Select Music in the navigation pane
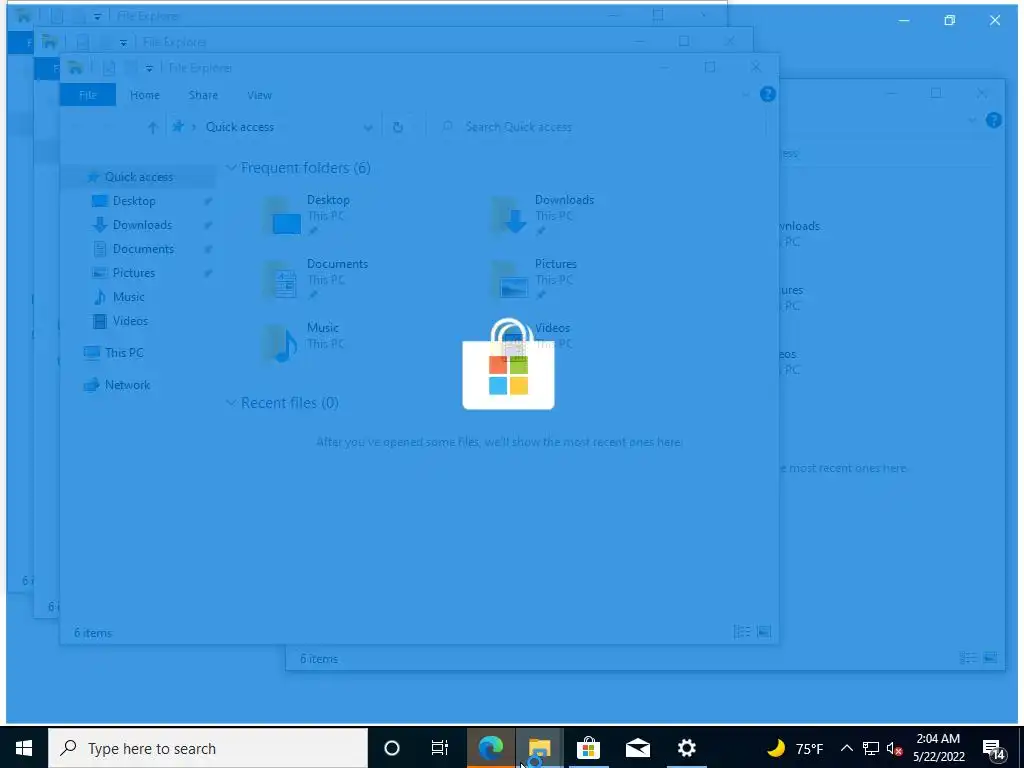The width and height of the screenshot is (1024, 768). [128, 297]
